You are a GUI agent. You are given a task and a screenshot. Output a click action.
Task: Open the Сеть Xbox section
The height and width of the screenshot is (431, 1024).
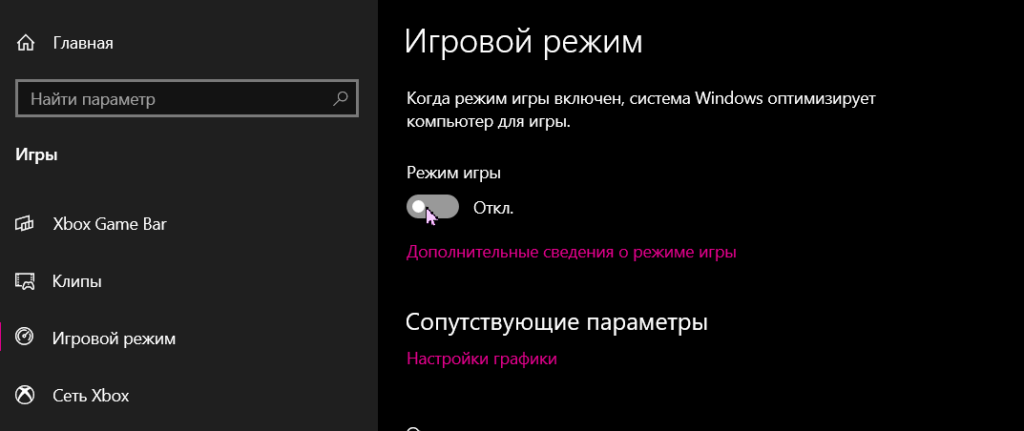tap(90, 395)
